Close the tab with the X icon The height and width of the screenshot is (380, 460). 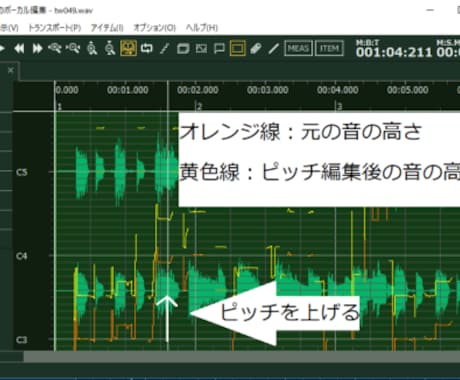tap(11, 70)
